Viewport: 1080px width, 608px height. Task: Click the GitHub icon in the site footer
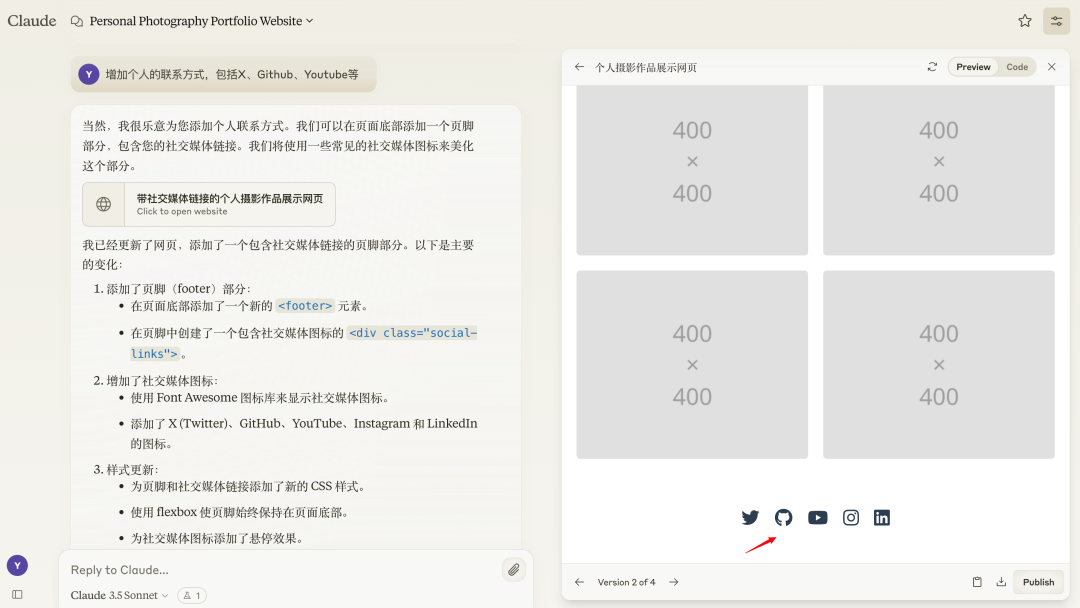point(783,517)
